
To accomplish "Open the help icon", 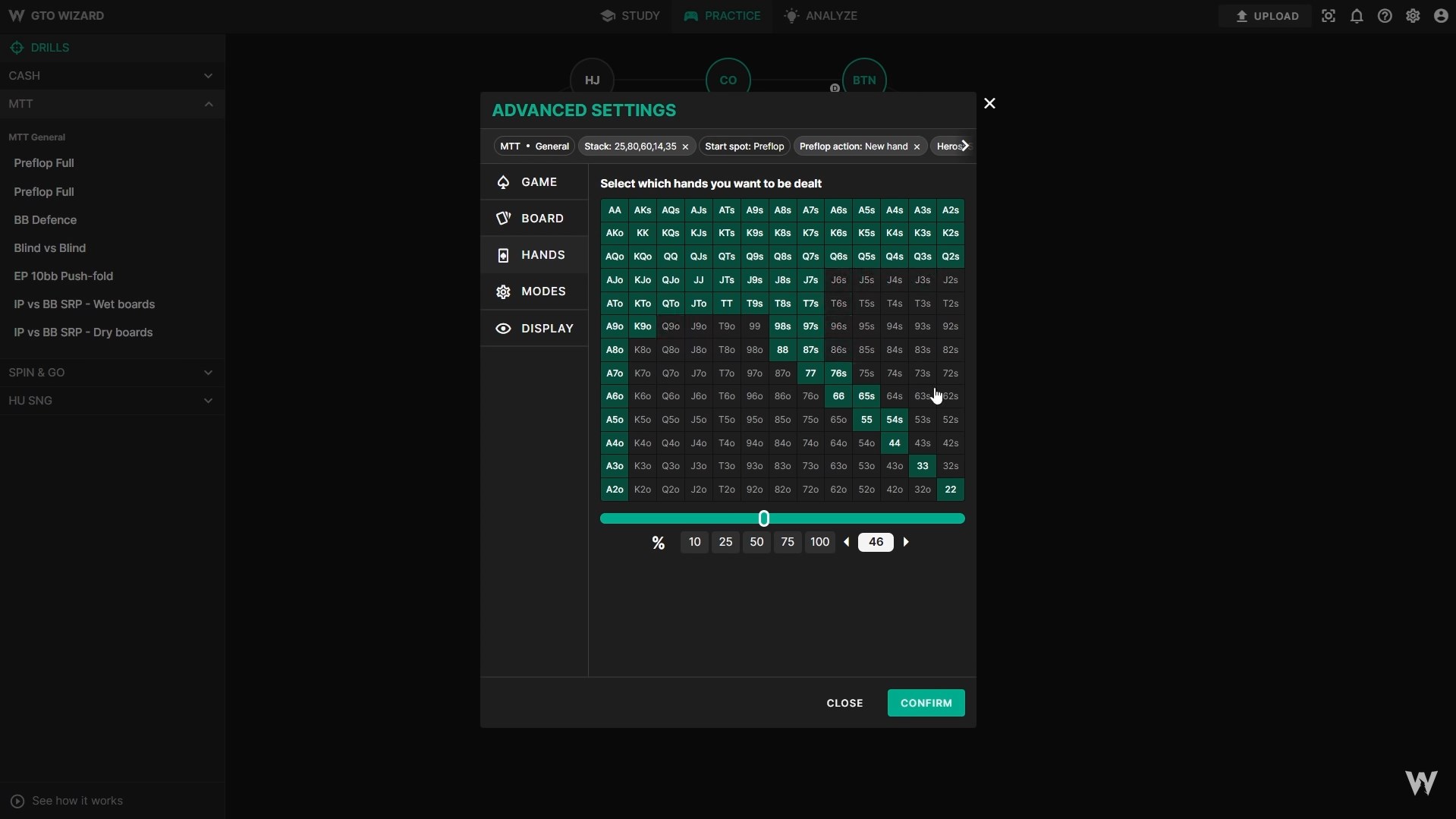I will [x=1384, y=15].
